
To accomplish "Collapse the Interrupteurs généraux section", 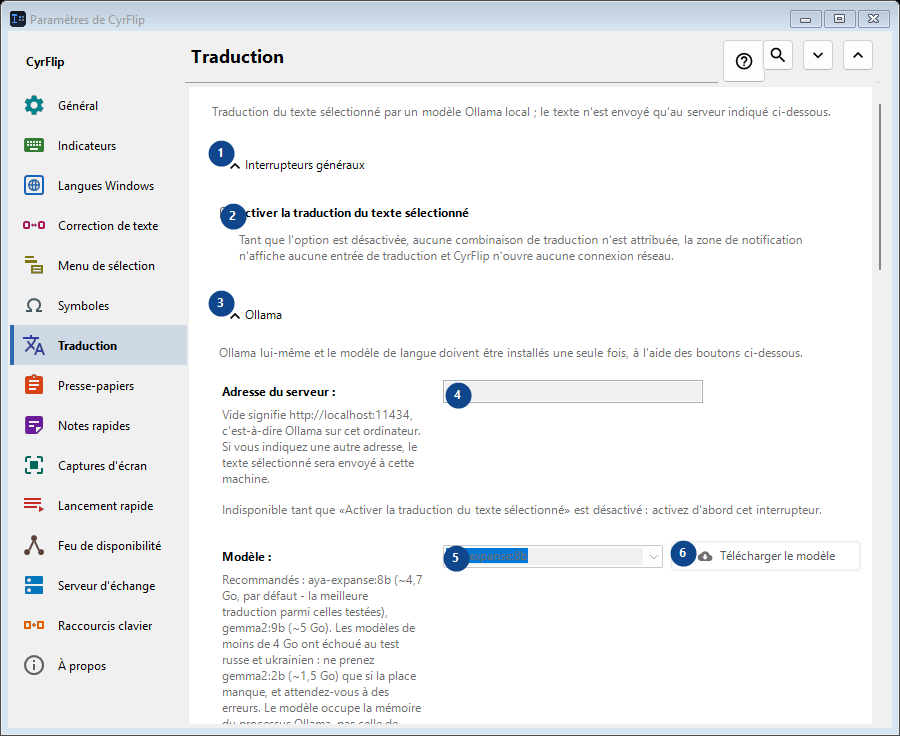I will coord(298,165).
